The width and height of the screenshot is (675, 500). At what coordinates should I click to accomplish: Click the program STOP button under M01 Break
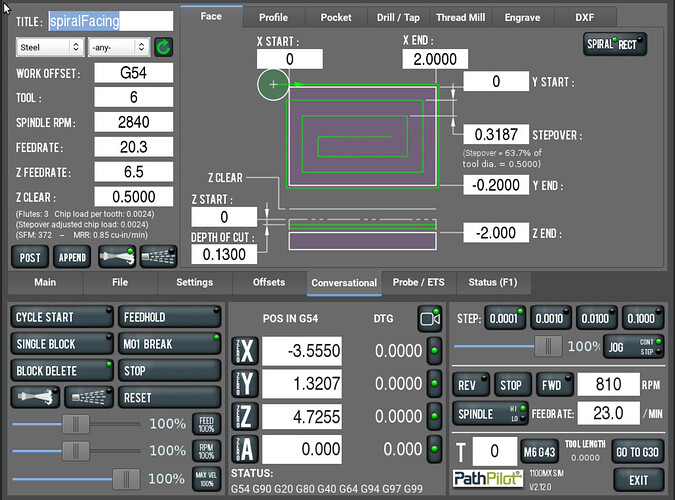click(170, 370)
